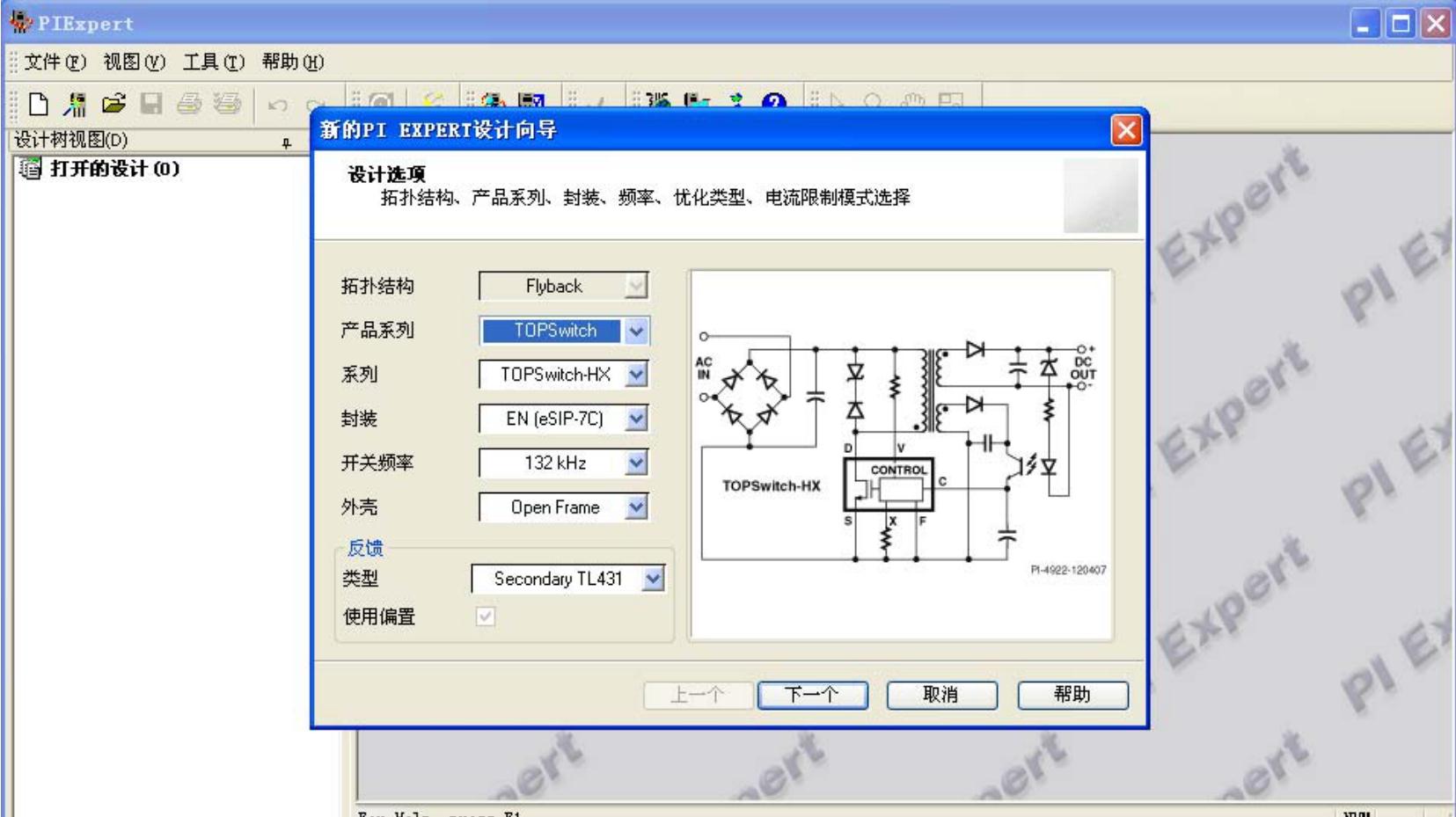Open the 视图(V) menu

(134, 62)
